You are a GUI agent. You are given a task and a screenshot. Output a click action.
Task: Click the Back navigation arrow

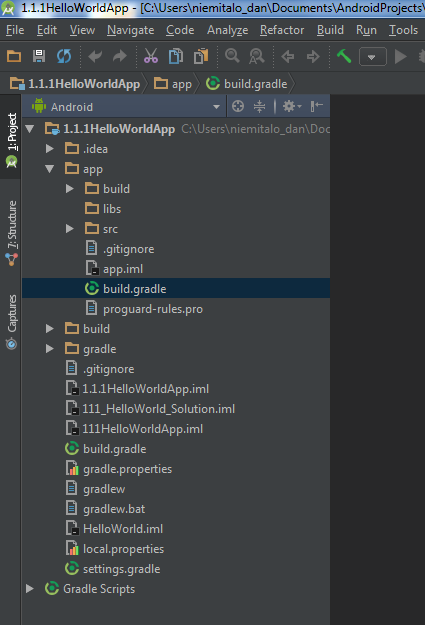pyautogui.click(x=288, y=57)
